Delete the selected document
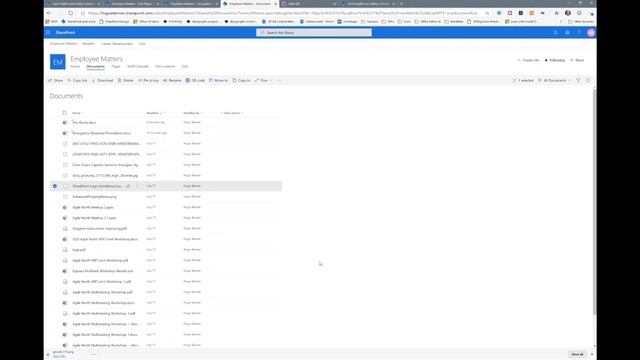 pyautogui.click(x=126, y=80)
